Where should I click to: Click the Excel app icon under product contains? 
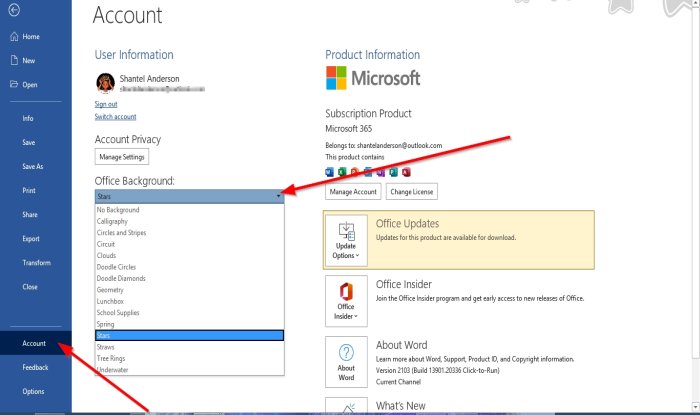[342, 172]
